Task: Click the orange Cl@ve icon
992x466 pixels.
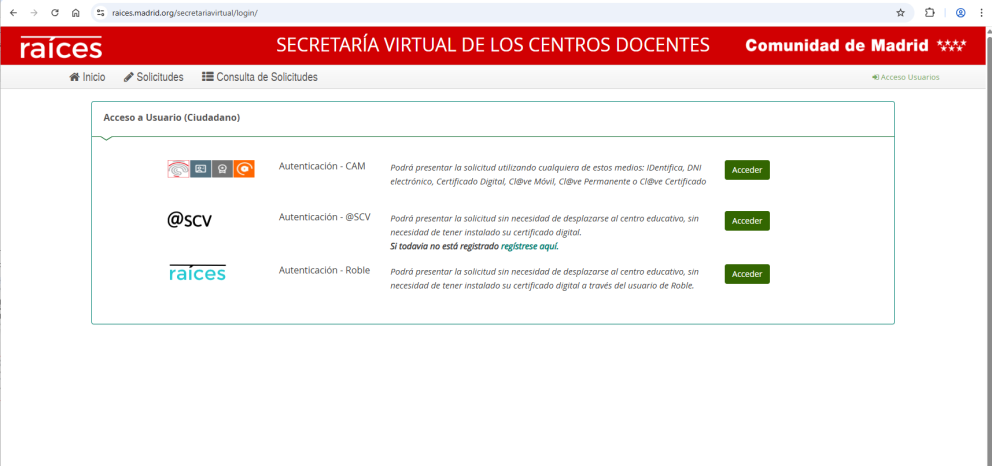Action: (244, 169)
